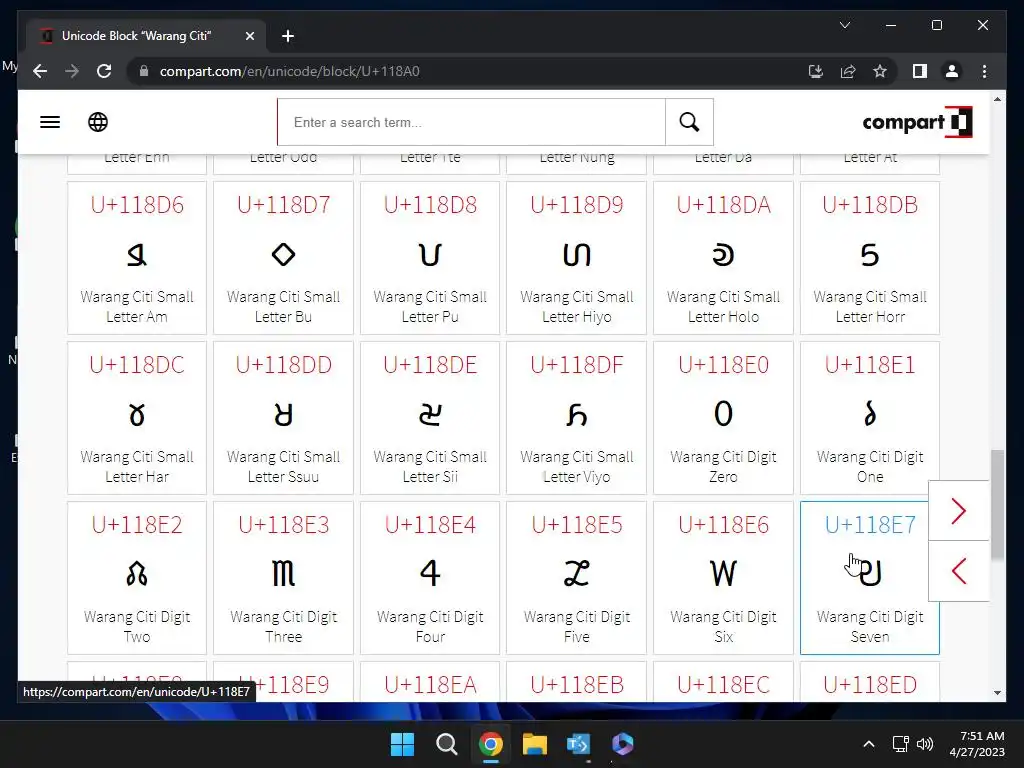The height and width of the screenshot is (768, 1024).
Task: Click the address bar URL
Action: pos(289,71)
